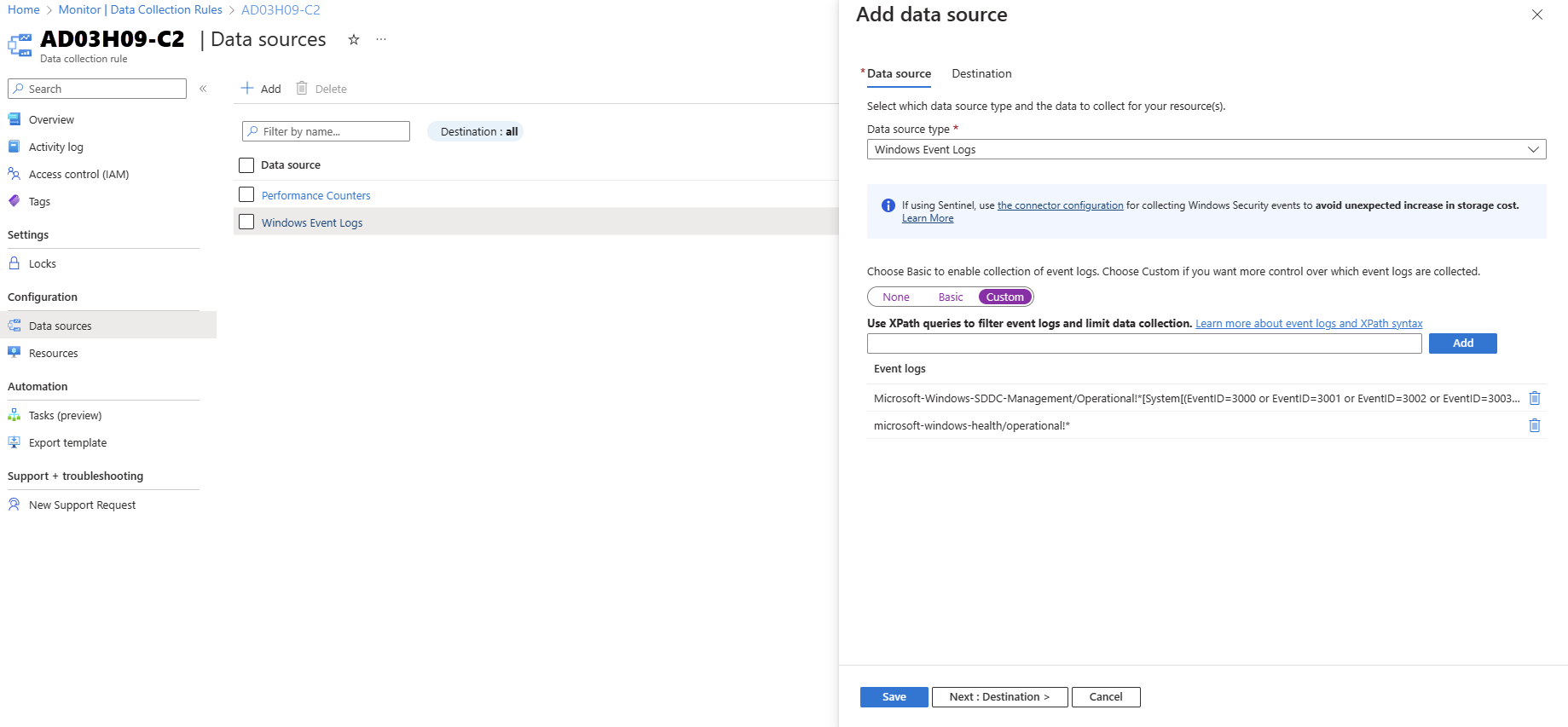
Task: Toggle the select-all Data source checkbox
Action: point(246,165)
